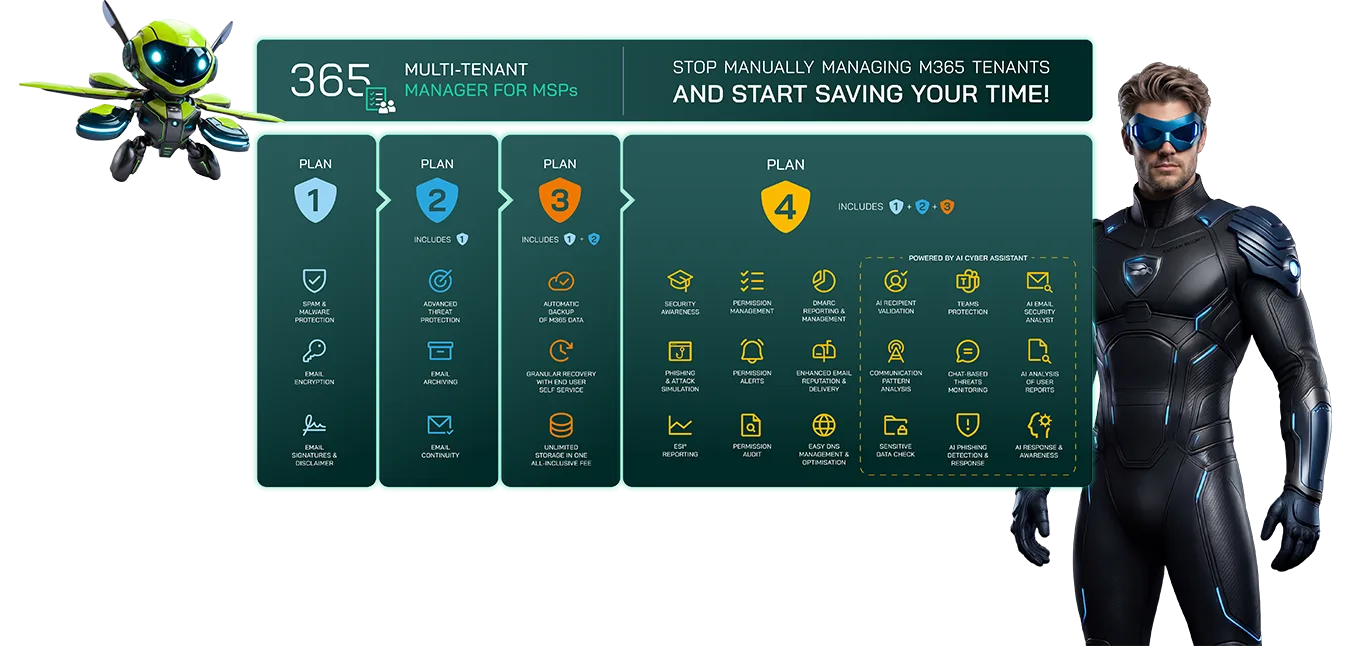Click the AI Recipient Validation icon
Viewport: 1350px width, 646px height.
click(896, 281)
